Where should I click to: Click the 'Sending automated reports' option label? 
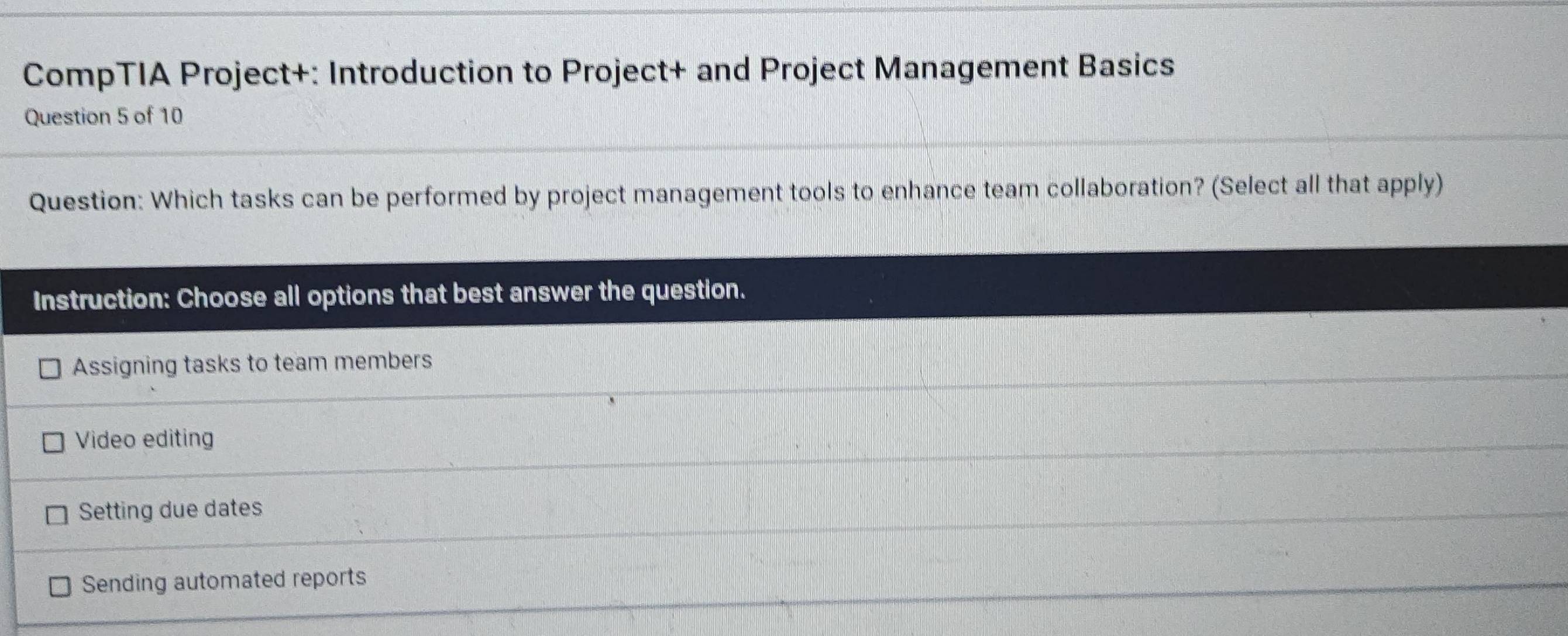224,580
